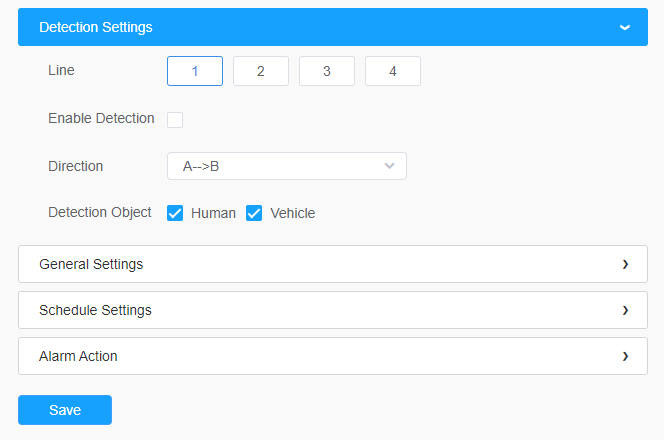Screen dimensions: 664x440
Task: Click the Human label text
Action: (213, 213)
